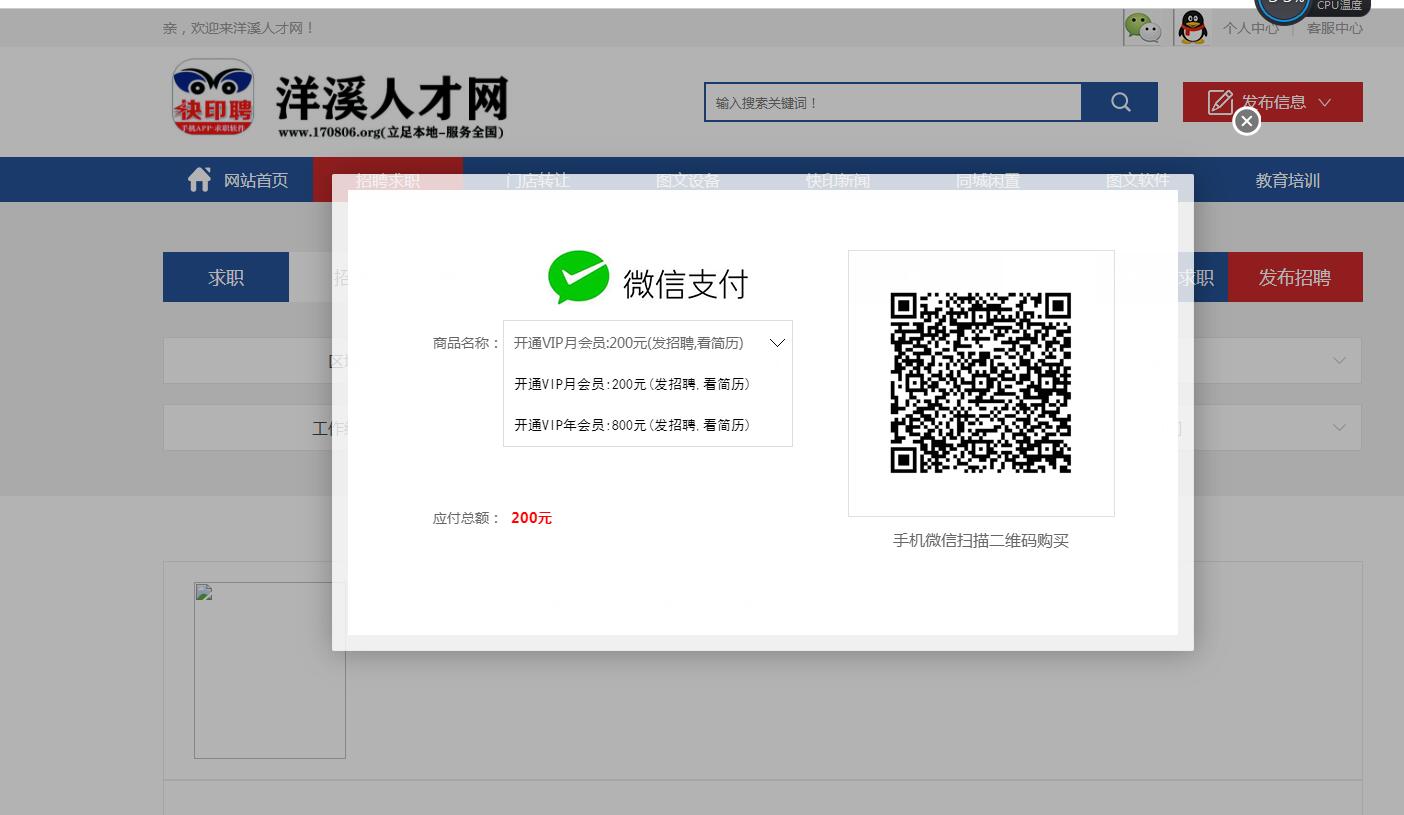Click the 200元 total amount text
The width and height of the screenshot is (1404, 815).
tap(531, 518)
